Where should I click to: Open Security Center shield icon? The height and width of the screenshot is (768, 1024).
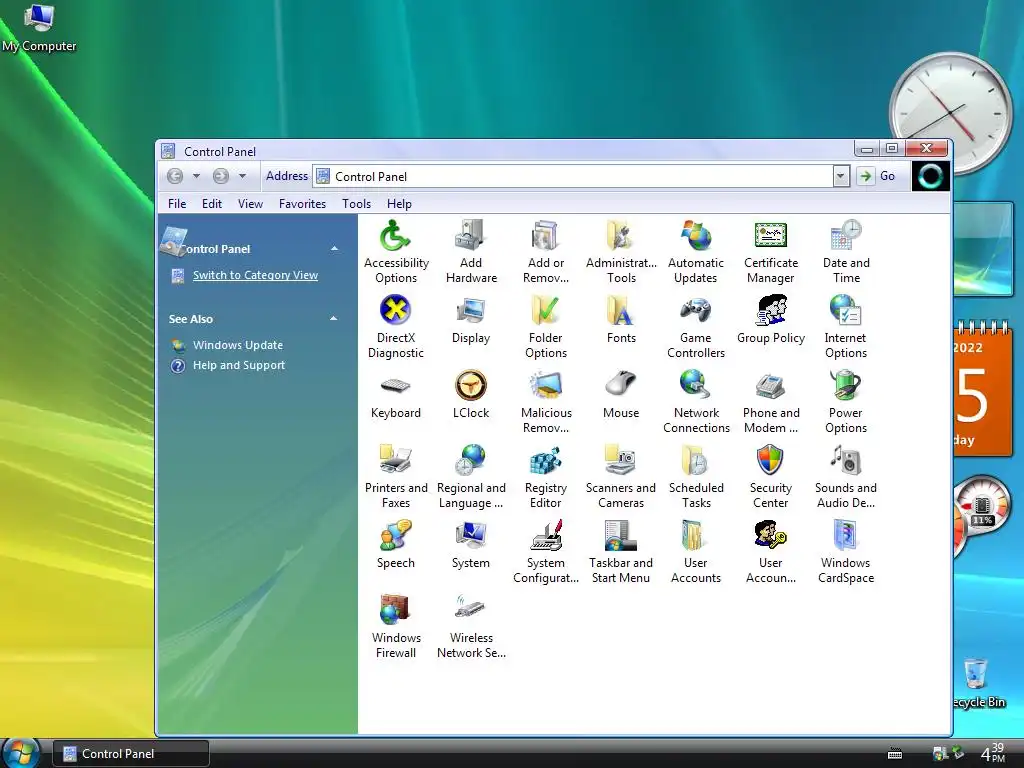(771, 460)
